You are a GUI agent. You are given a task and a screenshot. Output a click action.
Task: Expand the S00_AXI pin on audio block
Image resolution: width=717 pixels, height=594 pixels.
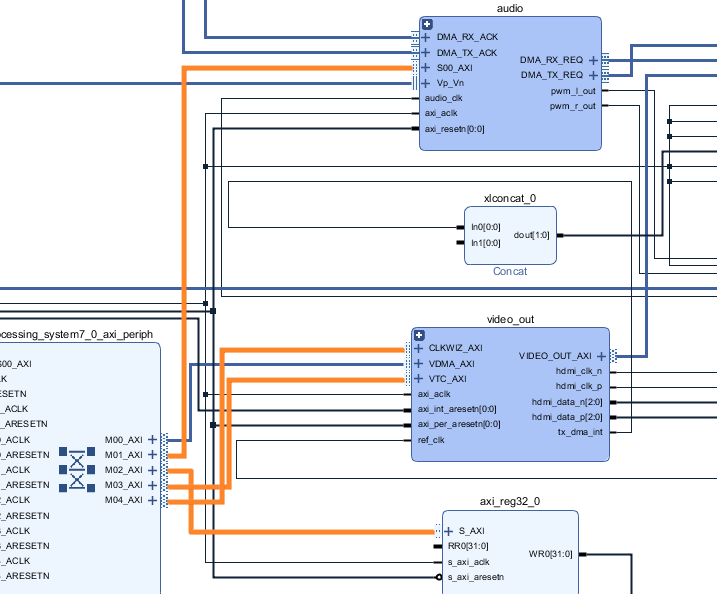pos(427,68)
